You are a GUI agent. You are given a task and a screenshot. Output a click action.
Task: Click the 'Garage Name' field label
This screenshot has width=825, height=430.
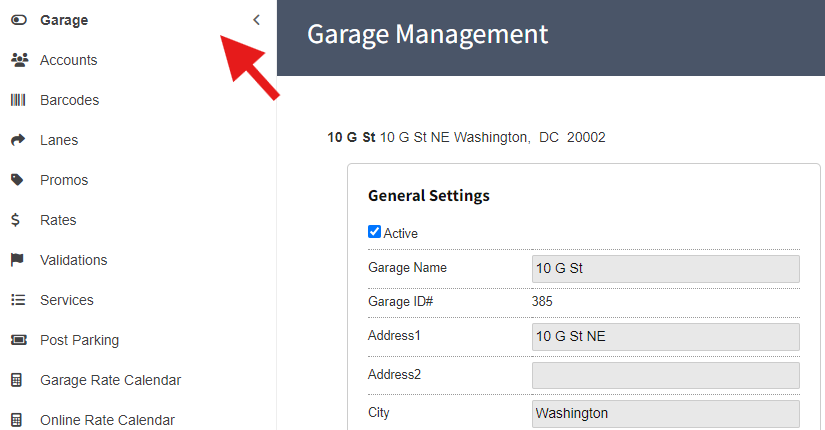[x=407, y=267]
